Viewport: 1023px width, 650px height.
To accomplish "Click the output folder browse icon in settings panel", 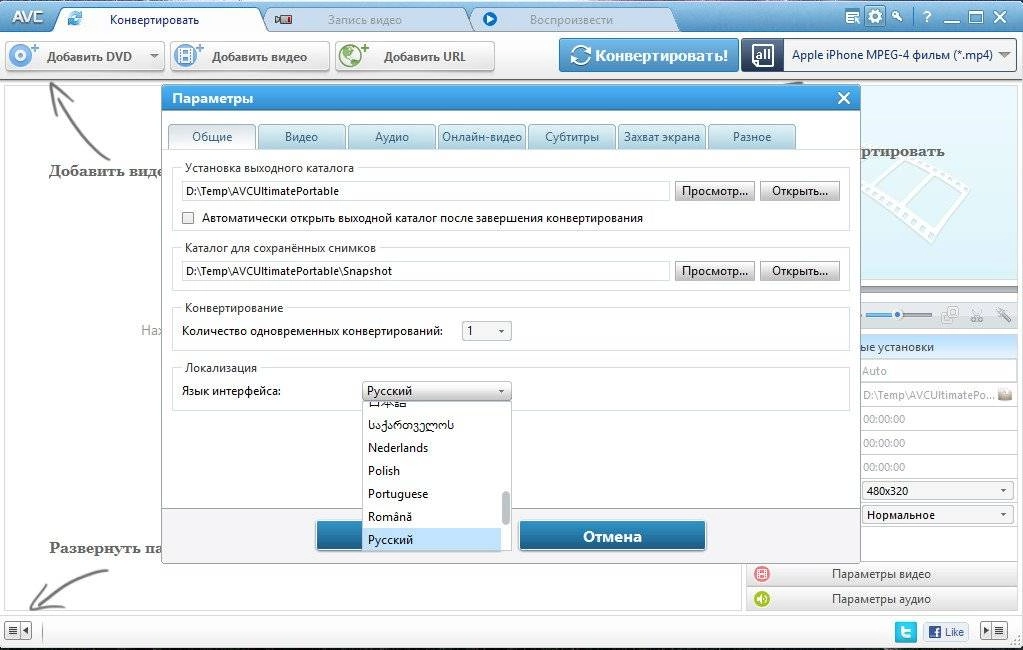I will click(1005, 395).
